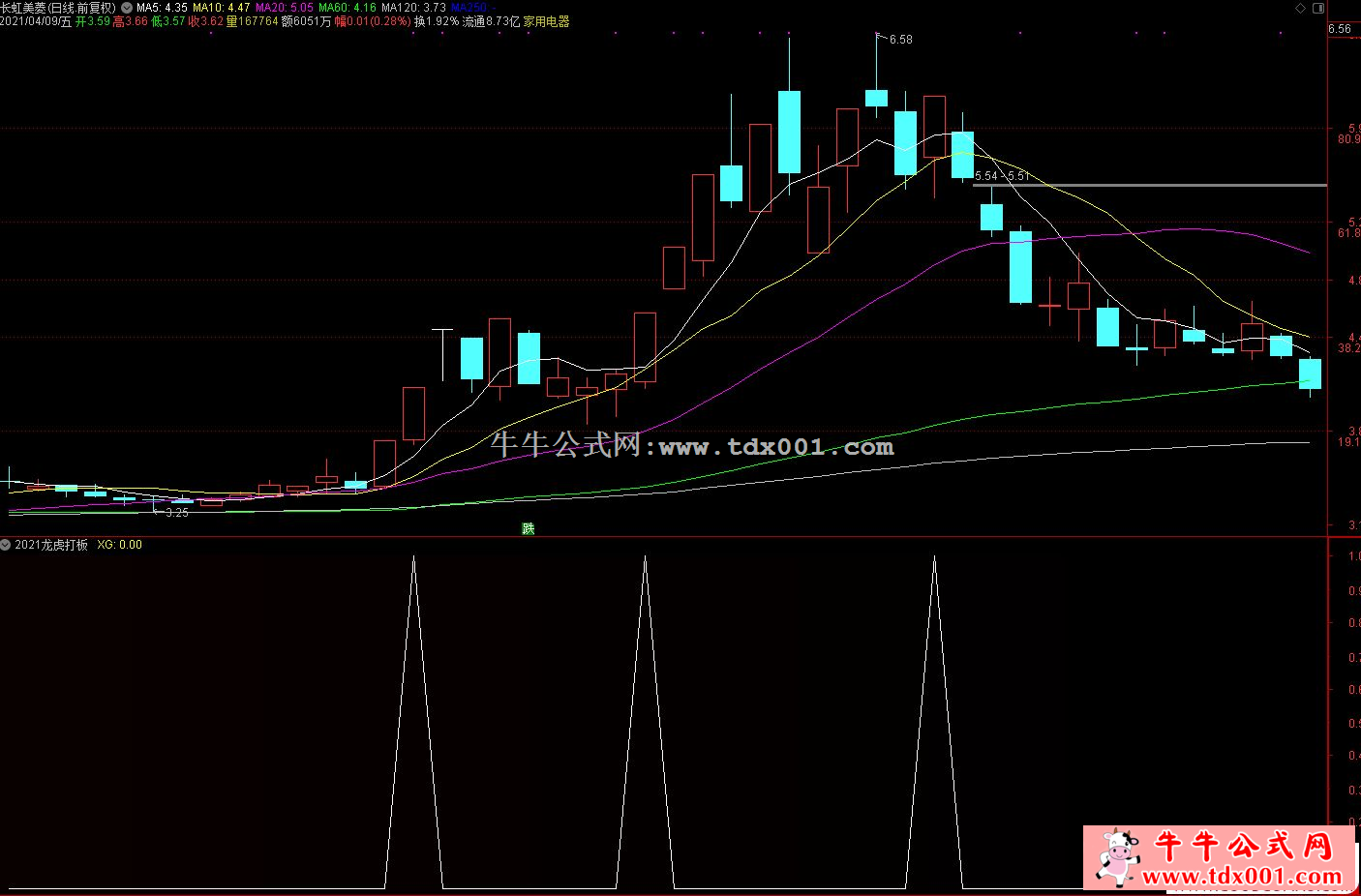Screen dimensions: 1361x896
Task: Click the turnover amount 额6051万
Action: (306, 21)
